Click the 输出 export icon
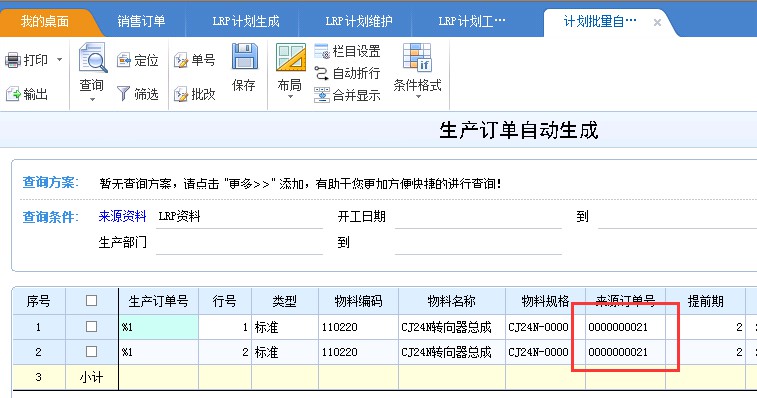Screen dimensions: 757x398 pos(14,94)
